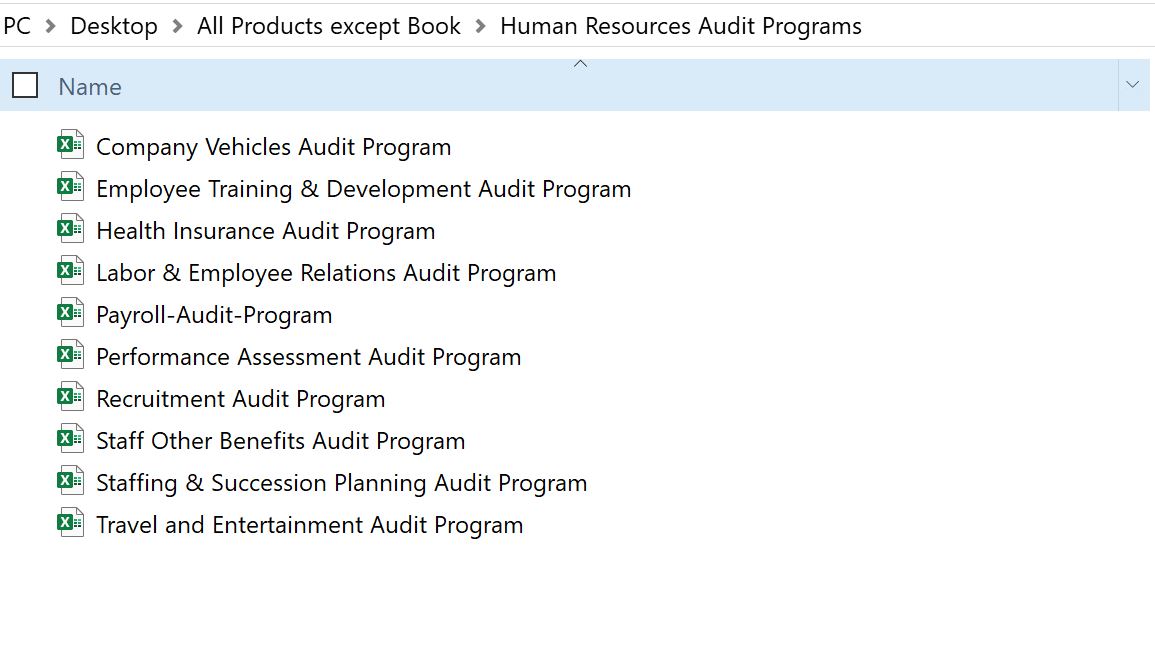Select Staff Other Benefits file icon
The image size is (1155, 664).
(70, 440)
